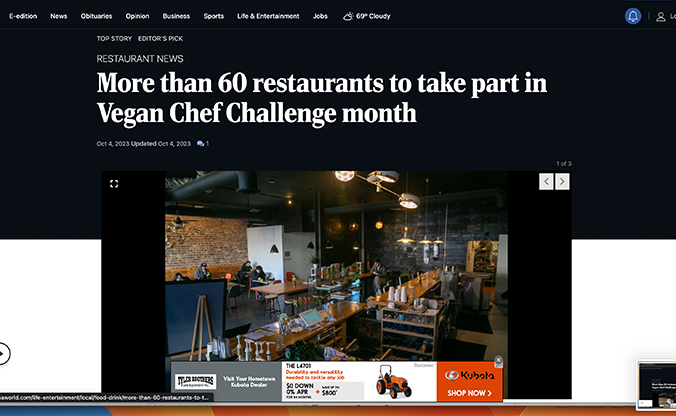Open the comments bubble icon
The width and height of the screenshot is (676, 416).
coord(200,144)
